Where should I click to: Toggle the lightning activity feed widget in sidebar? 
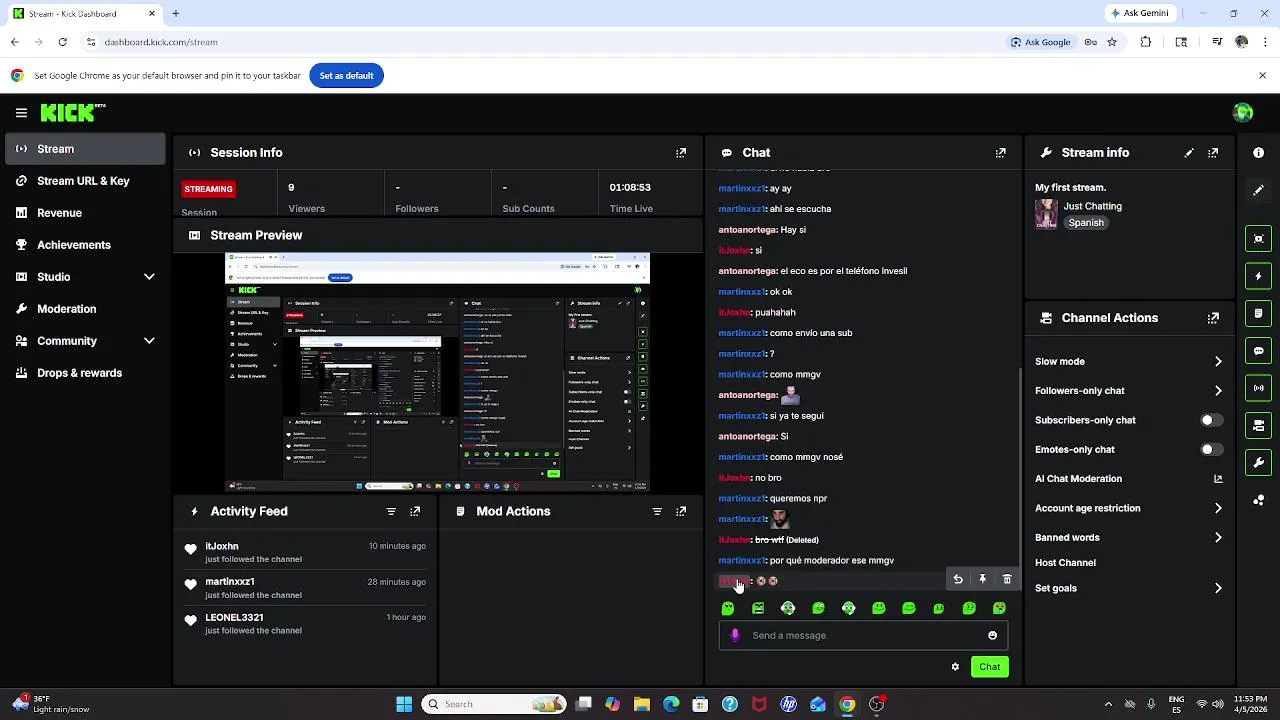click(1258, 276)
